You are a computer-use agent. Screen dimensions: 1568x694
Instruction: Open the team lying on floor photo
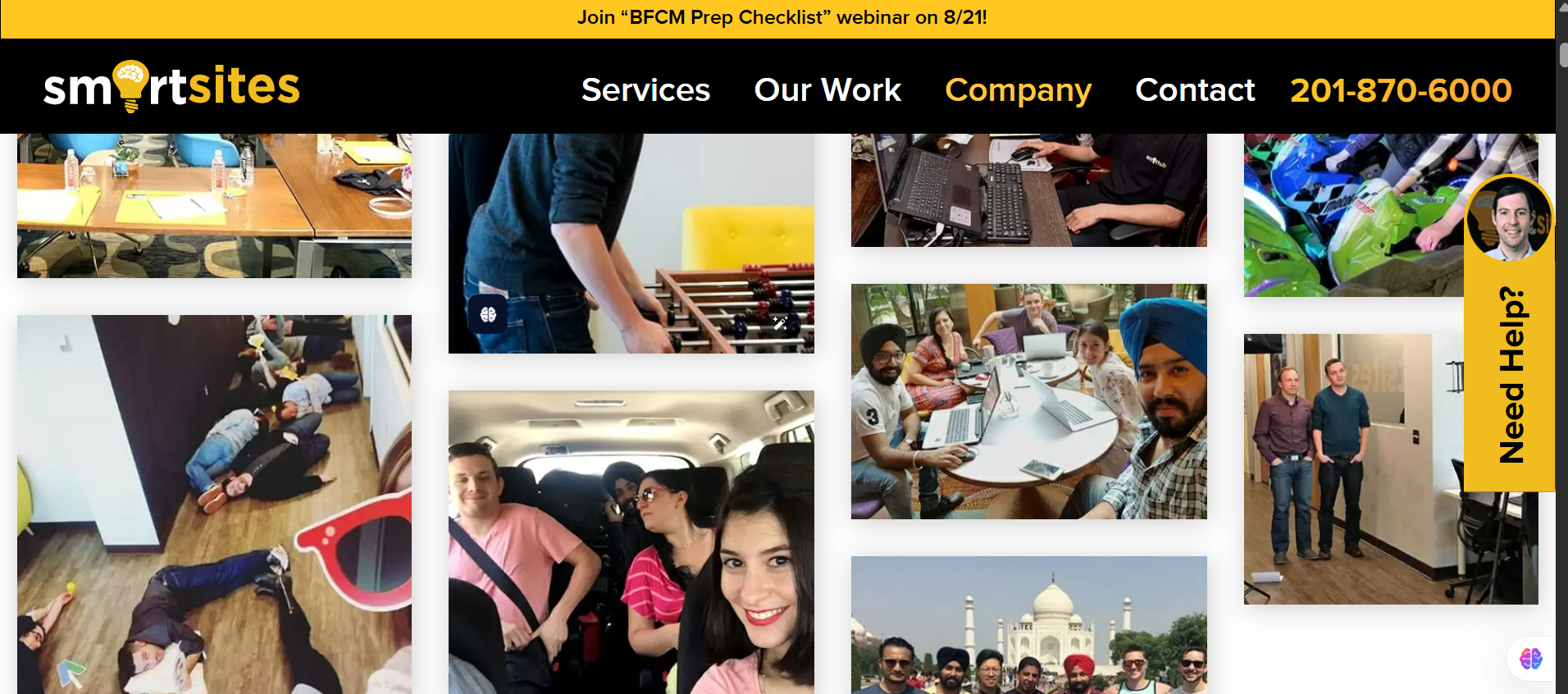[x=214, y=505]
